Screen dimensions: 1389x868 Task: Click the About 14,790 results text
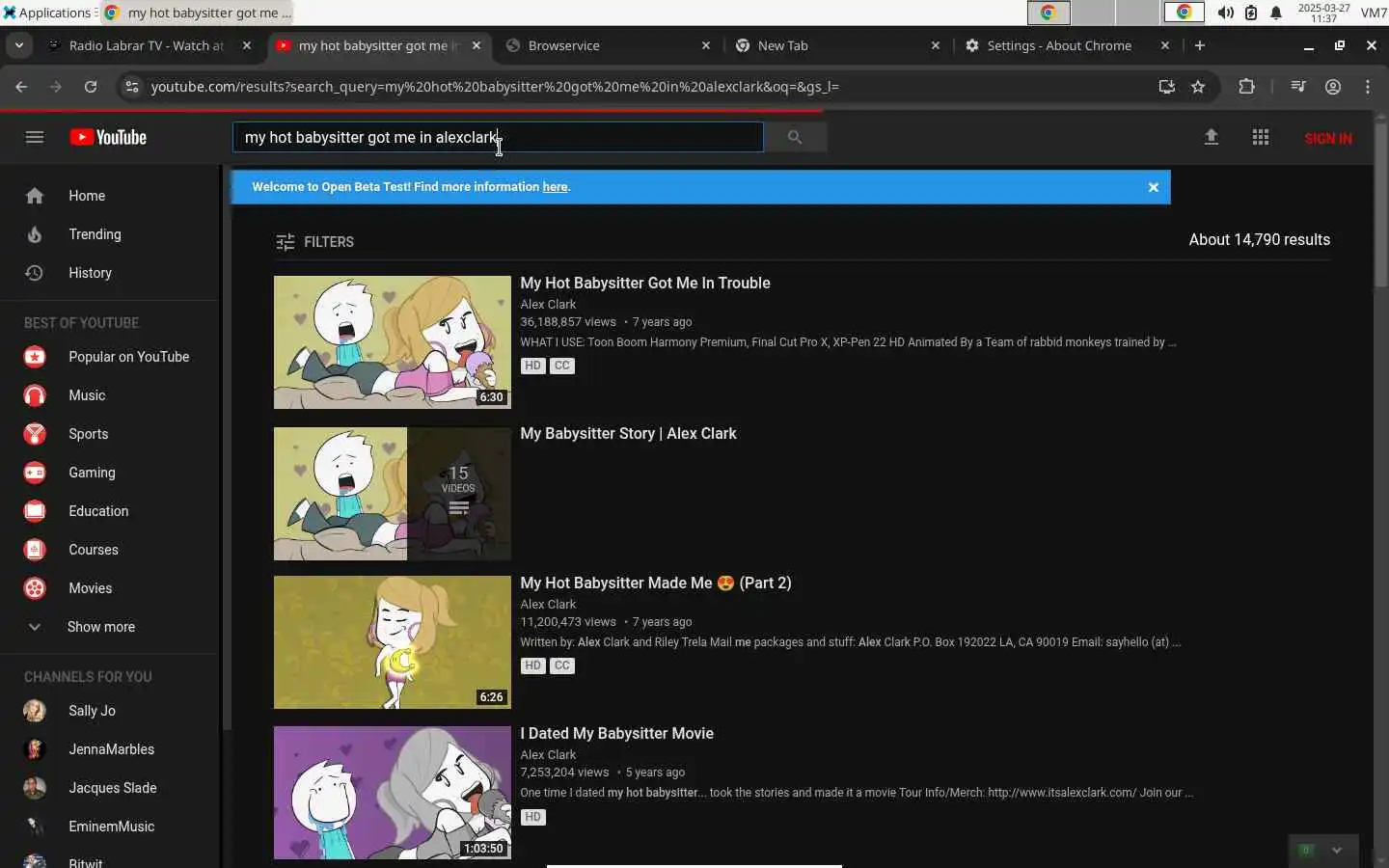pos(1259,240)
